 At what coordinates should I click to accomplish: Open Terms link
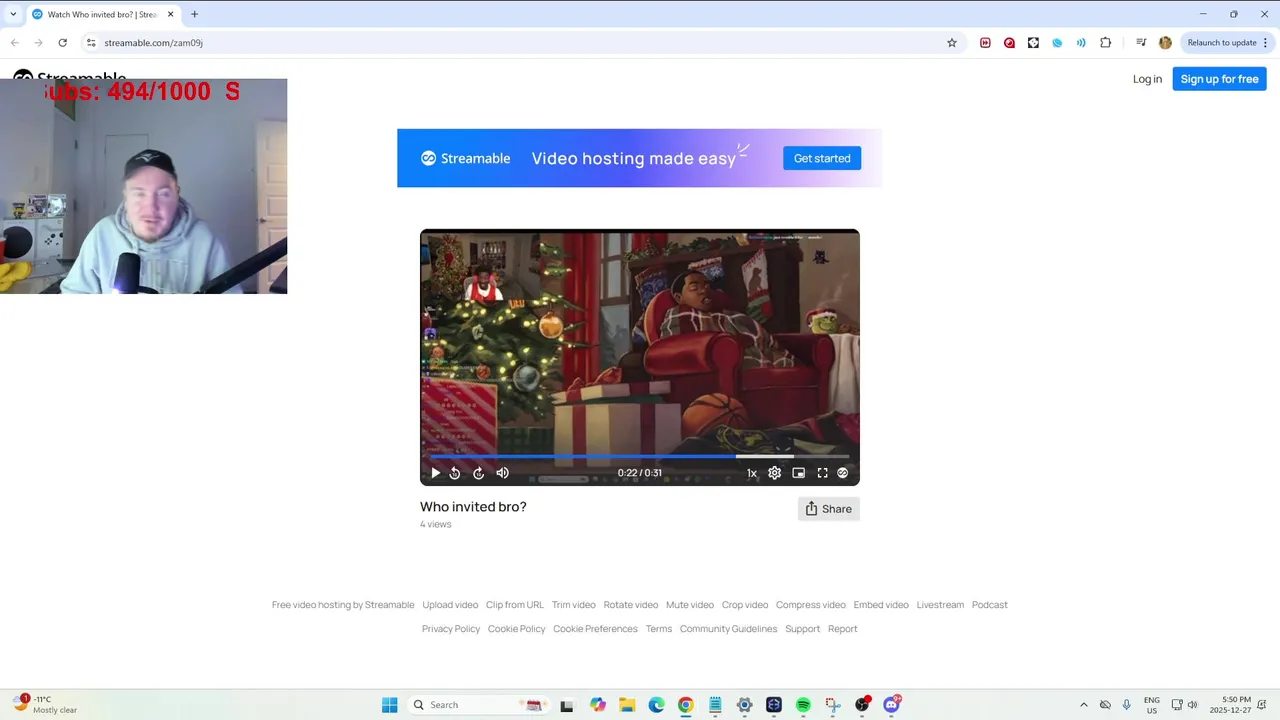coord(659,629)
